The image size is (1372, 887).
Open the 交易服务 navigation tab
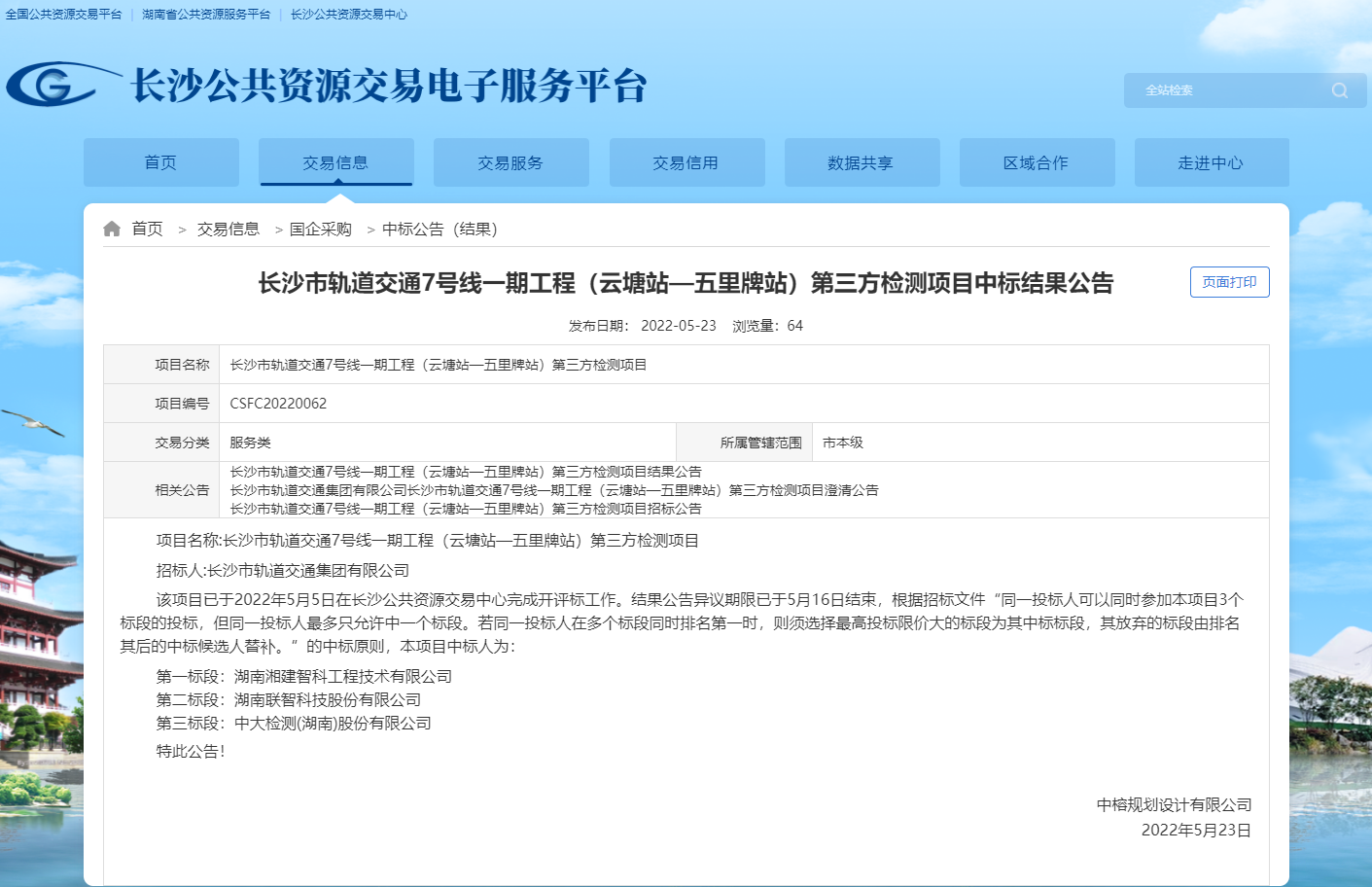coord(510,162)
